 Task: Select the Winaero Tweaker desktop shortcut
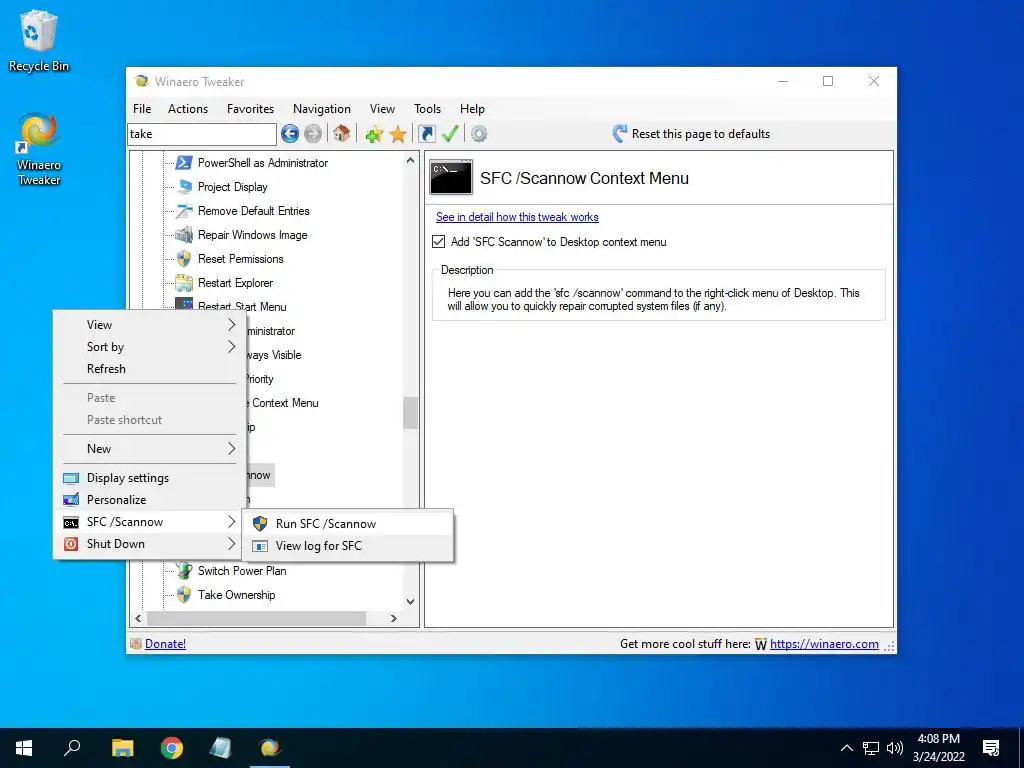point(39,149)
